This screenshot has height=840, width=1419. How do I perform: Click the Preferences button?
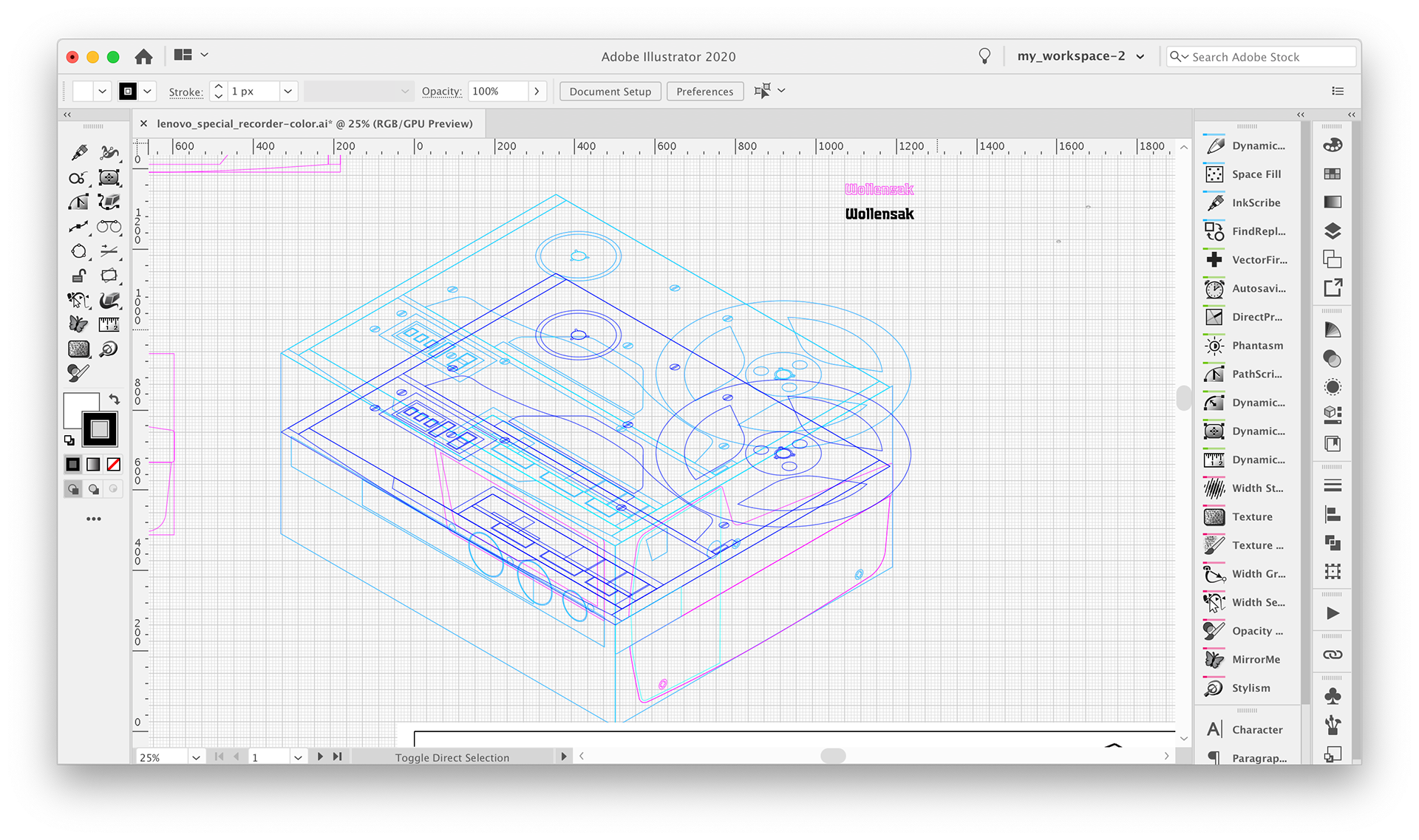[x=704, y=91]
